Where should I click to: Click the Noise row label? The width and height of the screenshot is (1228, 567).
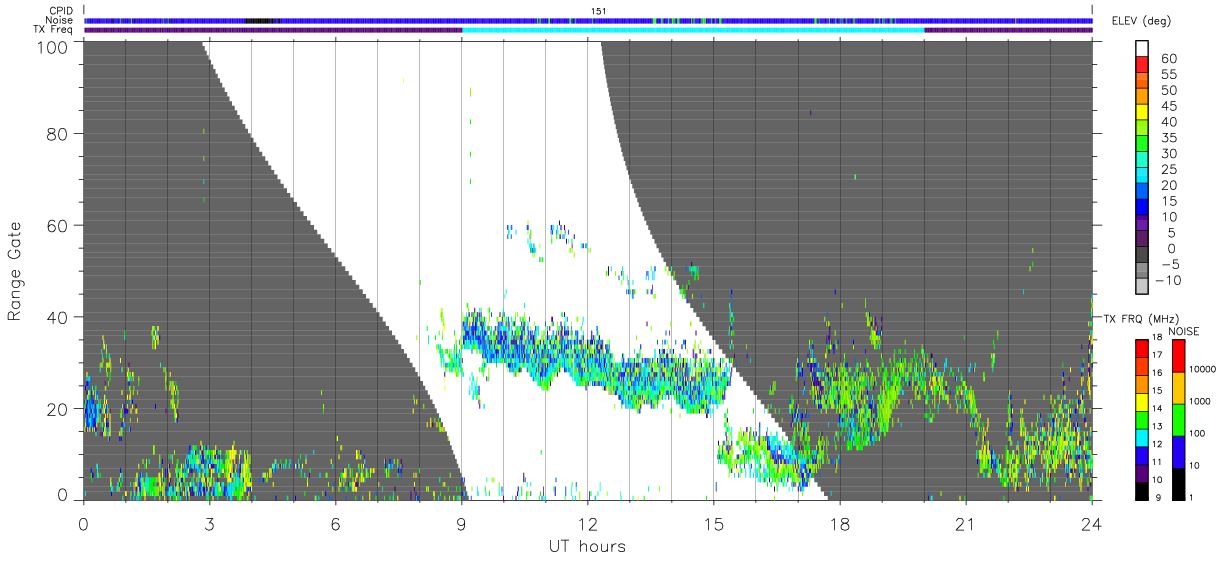click(59, 20)
